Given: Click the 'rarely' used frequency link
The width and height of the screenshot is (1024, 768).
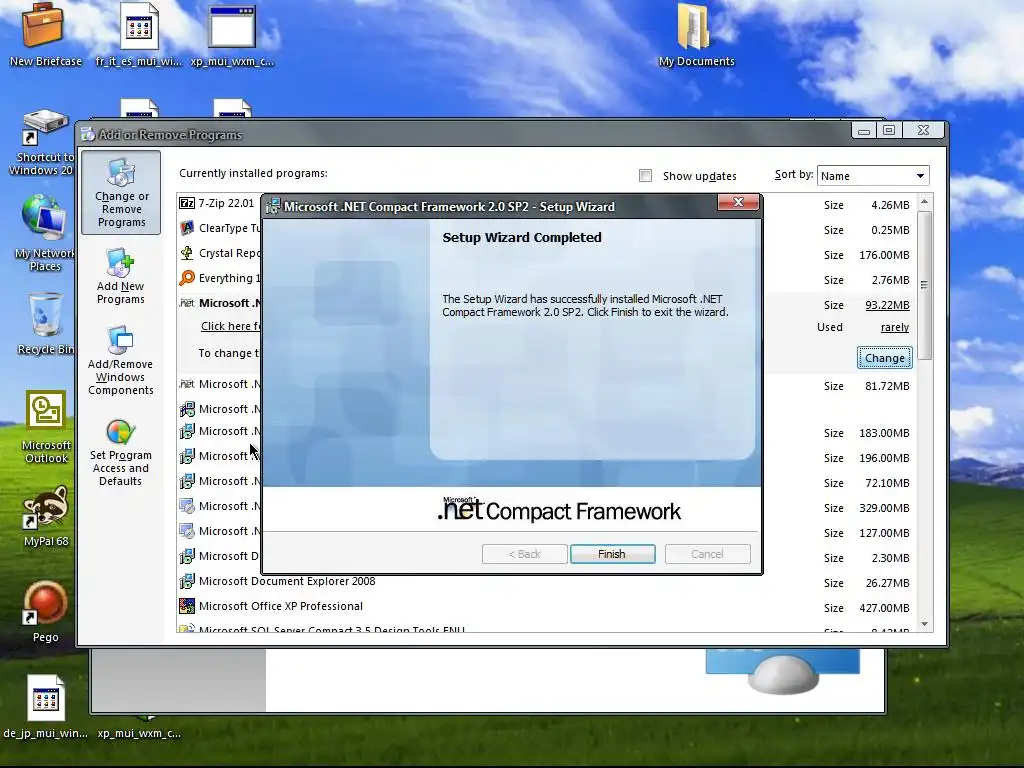Looking at the screenshot, I should pyautogui.click(x=895, y=327).
